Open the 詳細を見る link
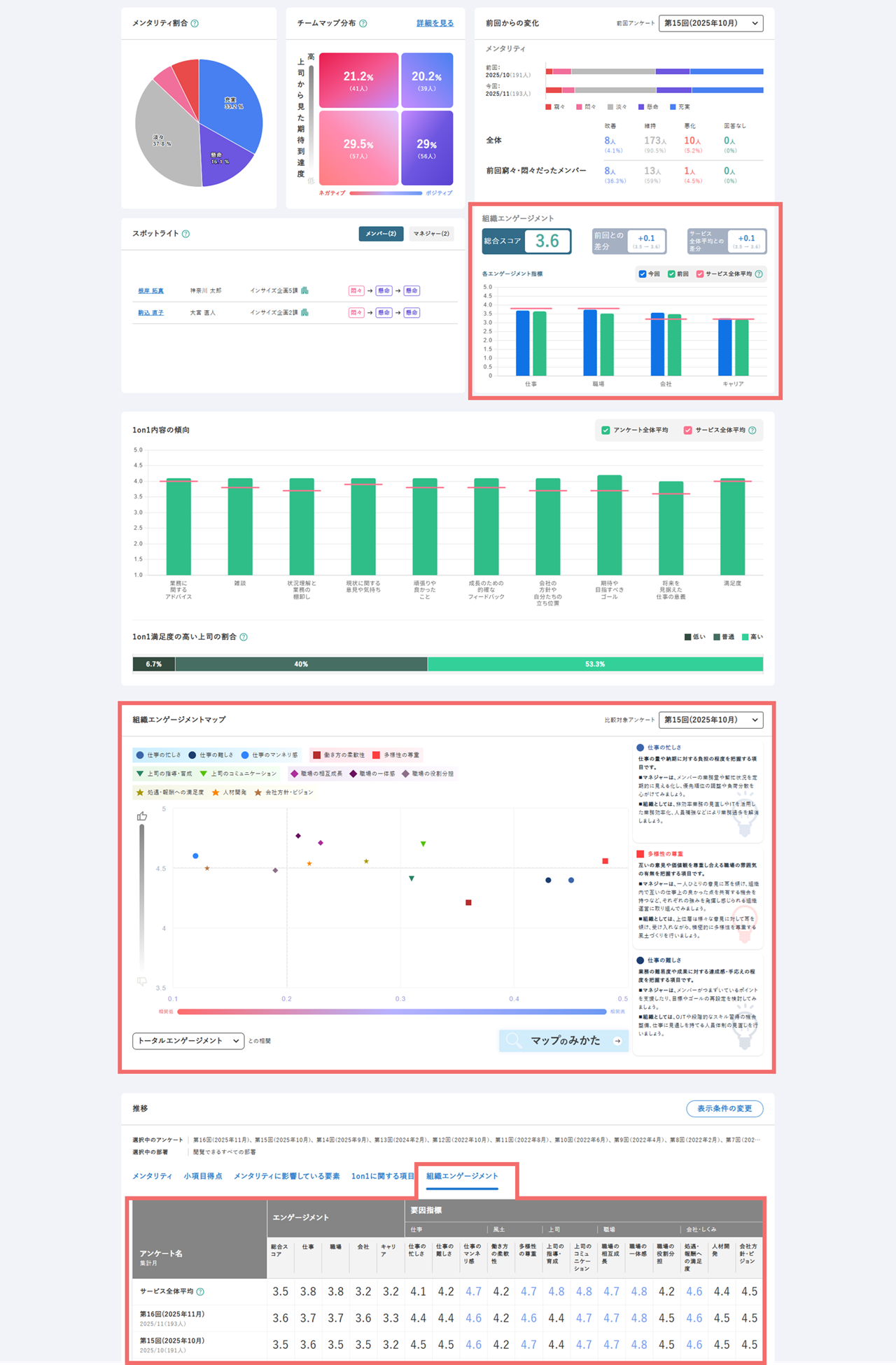Viewport: 896px width, 1365px height. (435, 23)
